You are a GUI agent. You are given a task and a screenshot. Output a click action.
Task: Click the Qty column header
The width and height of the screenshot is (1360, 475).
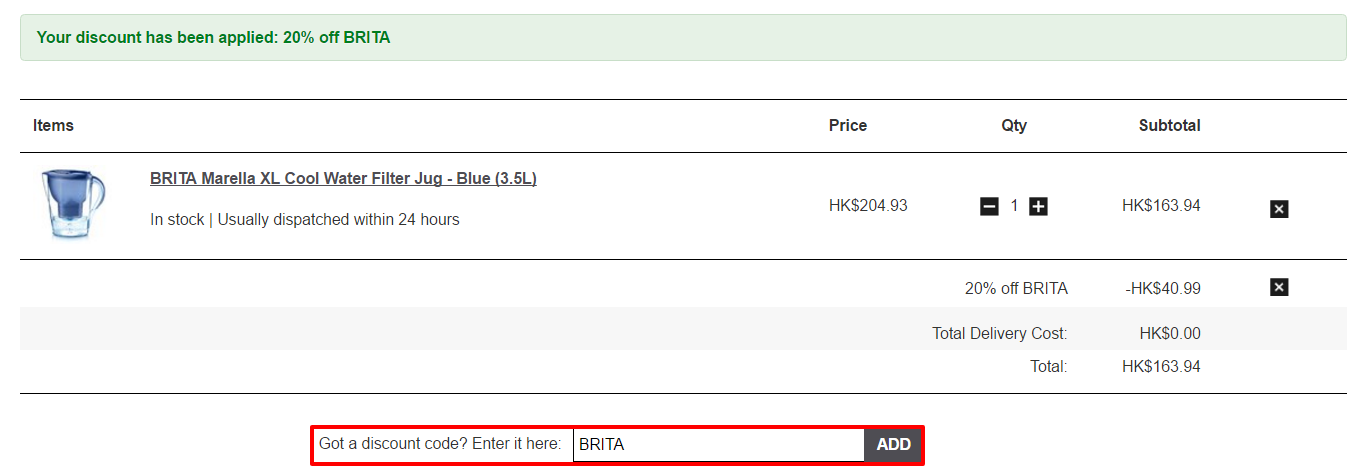point(1014,126)
